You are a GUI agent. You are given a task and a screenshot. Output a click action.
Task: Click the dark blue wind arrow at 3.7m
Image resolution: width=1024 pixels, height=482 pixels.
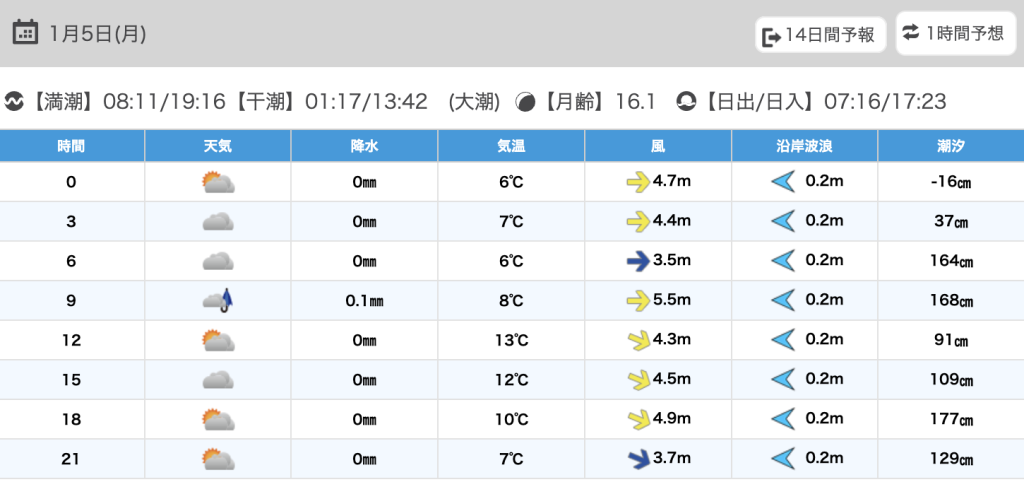pos(636,459)
